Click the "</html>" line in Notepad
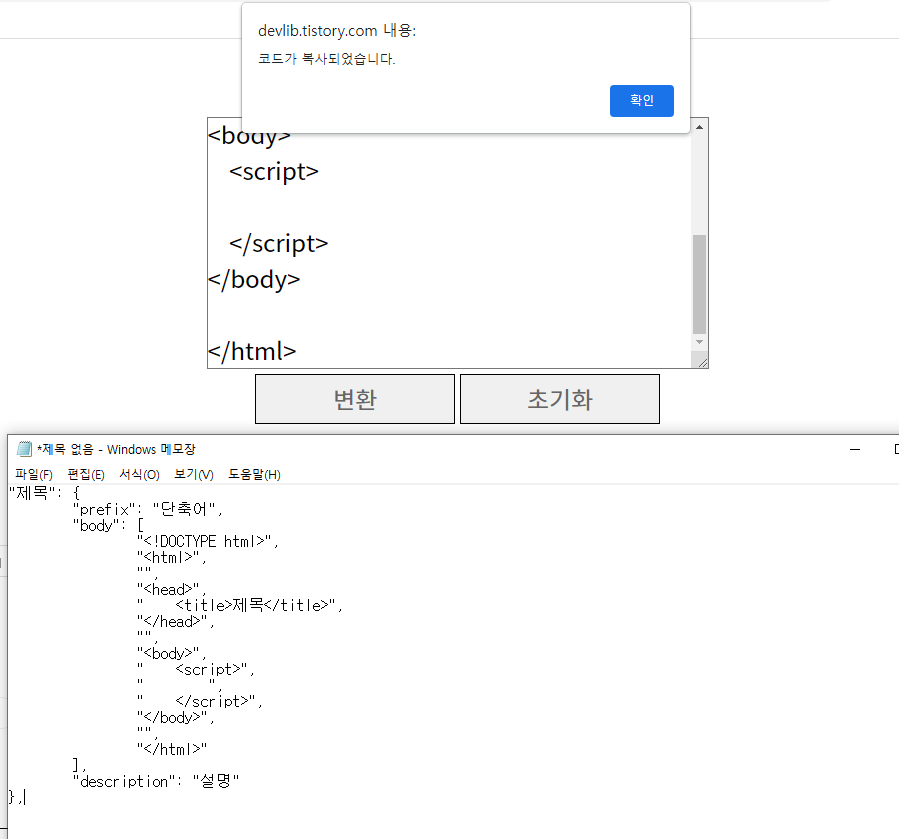Viewport: 899px width, 839px height. 171,749
